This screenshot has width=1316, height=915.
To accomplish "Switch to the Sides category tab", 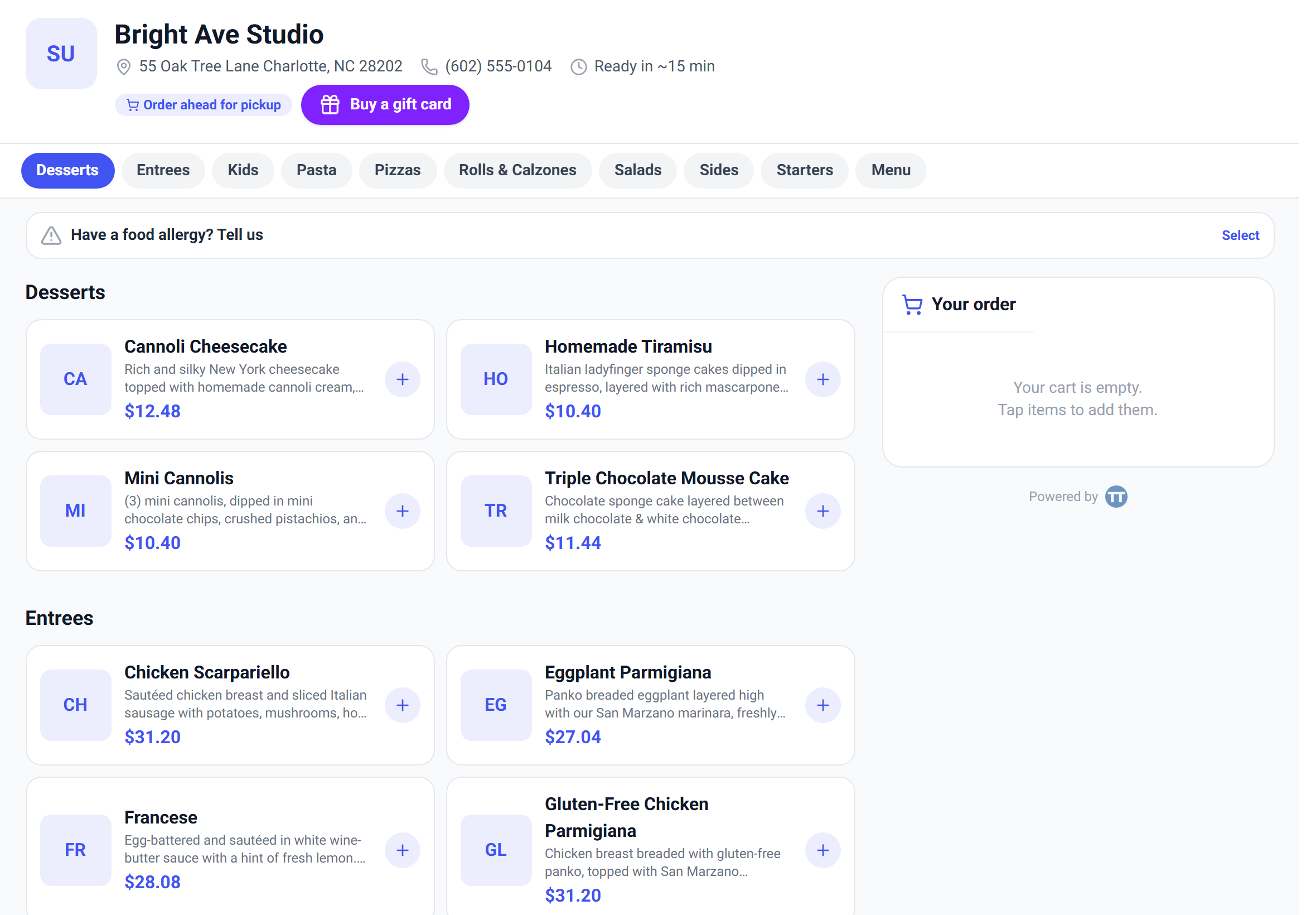I will (x=718, y=170).
